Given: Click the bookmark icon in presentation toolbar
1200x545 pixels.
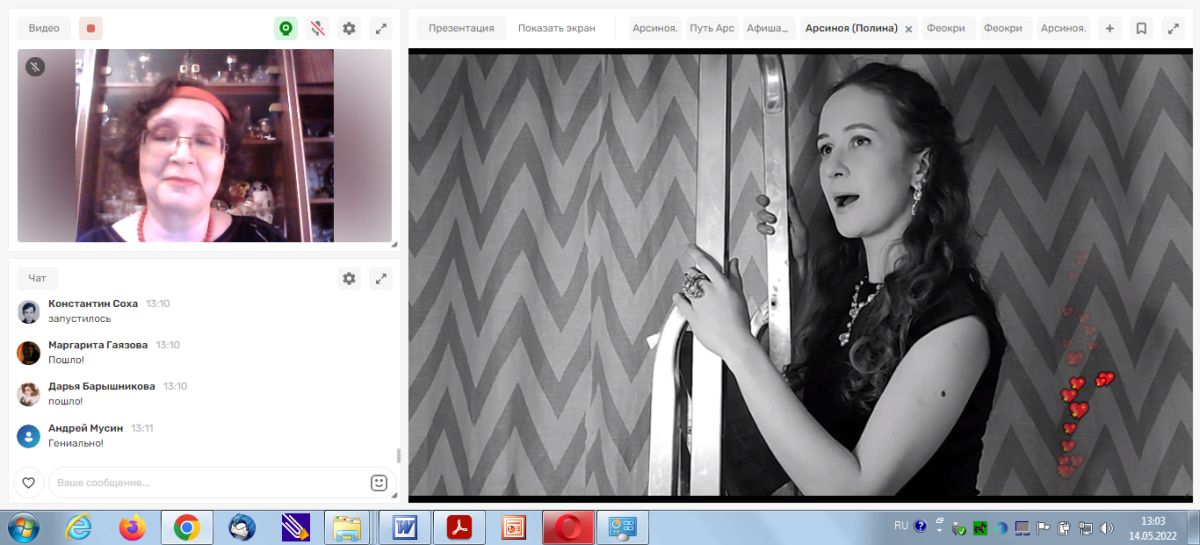Looking at the screenshot, I should [1141, 28].
